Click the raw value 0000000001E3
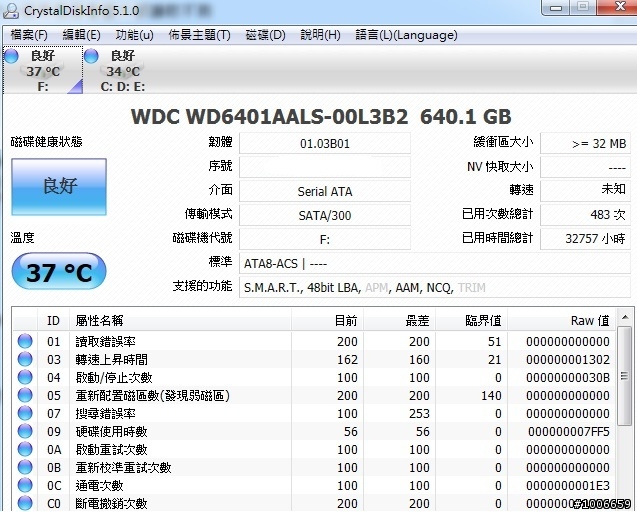The image size is (637, 512). pos(568,486)
